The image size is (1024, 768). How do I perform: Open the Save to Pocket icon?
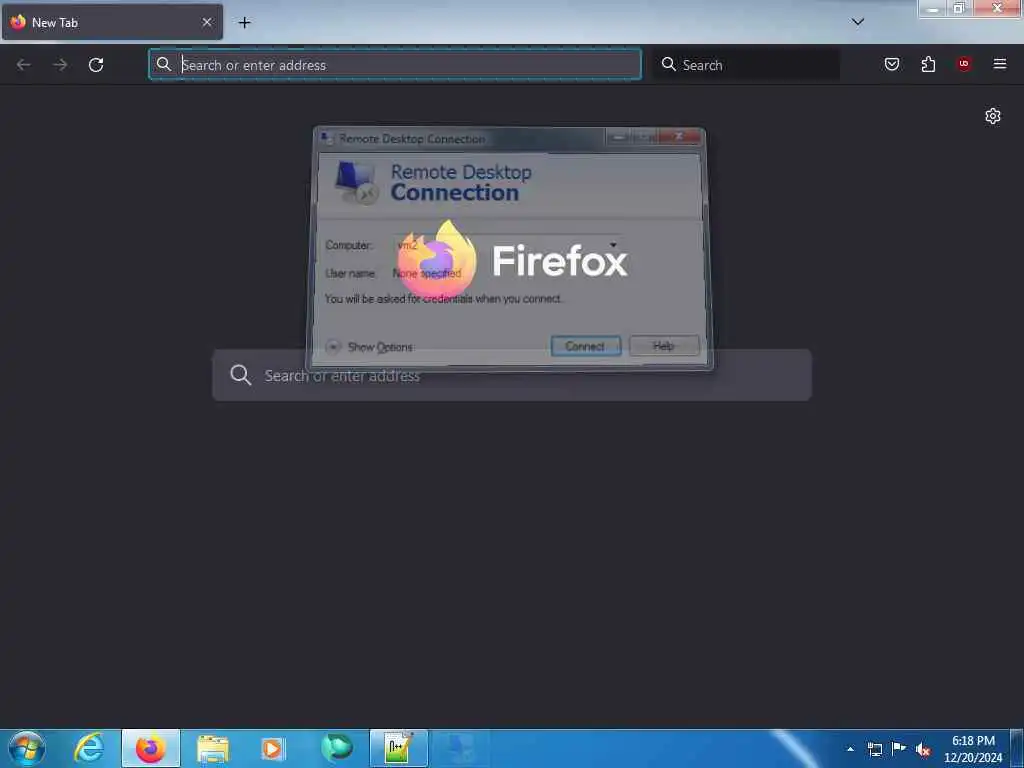(x=891, y=64)
